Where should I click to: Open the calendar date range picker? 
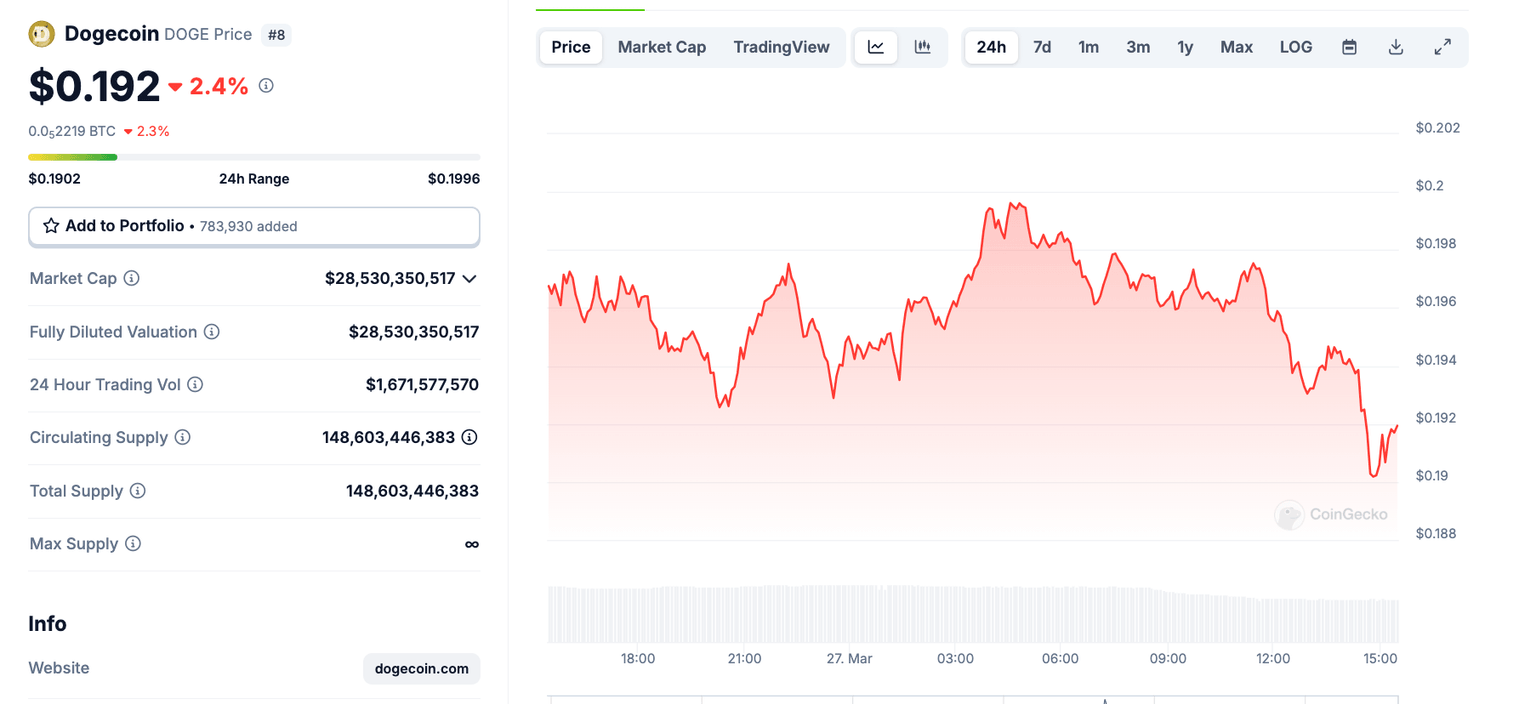coord(1349,47)
